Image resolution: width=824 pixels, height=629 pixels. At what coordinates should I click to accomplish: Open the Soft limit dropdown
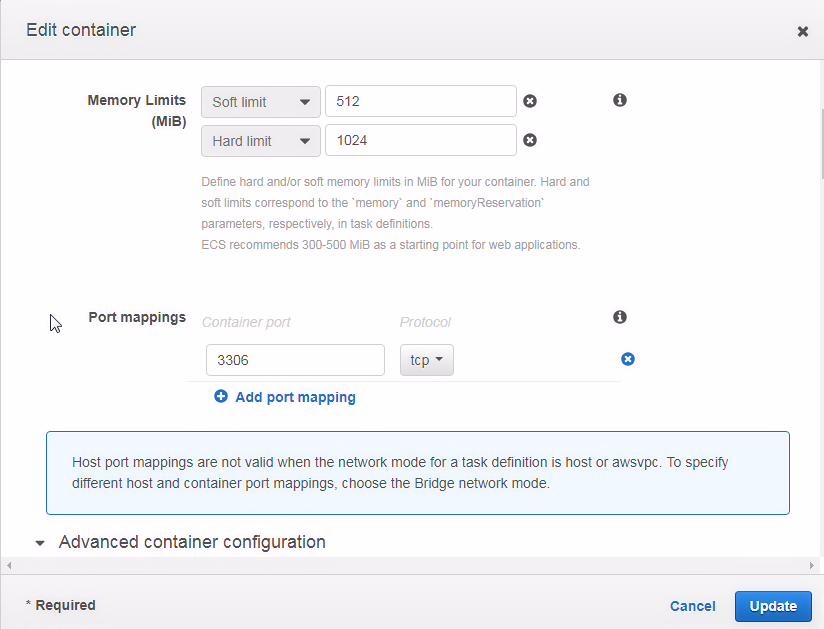(261, 102)
